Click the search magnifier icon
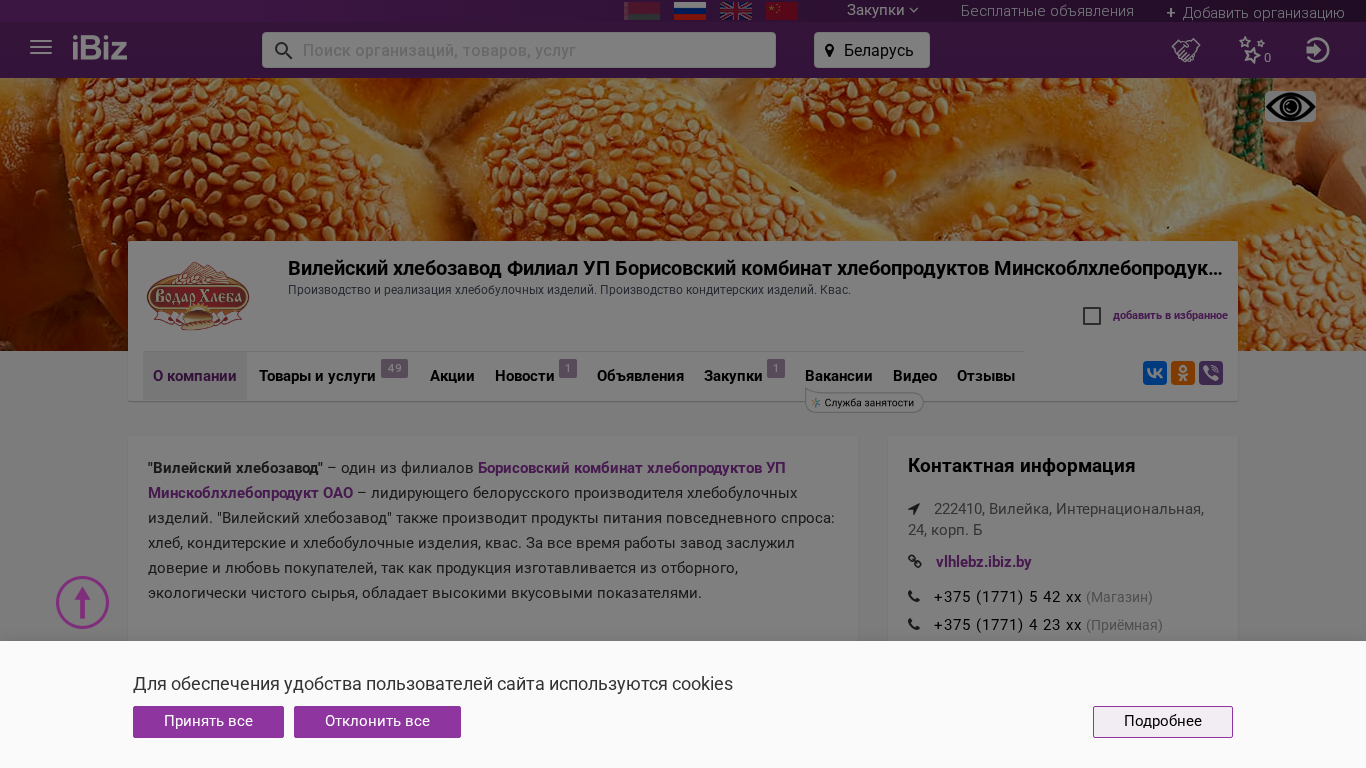Screen dimensions: 1366x768 coord(283,50)
